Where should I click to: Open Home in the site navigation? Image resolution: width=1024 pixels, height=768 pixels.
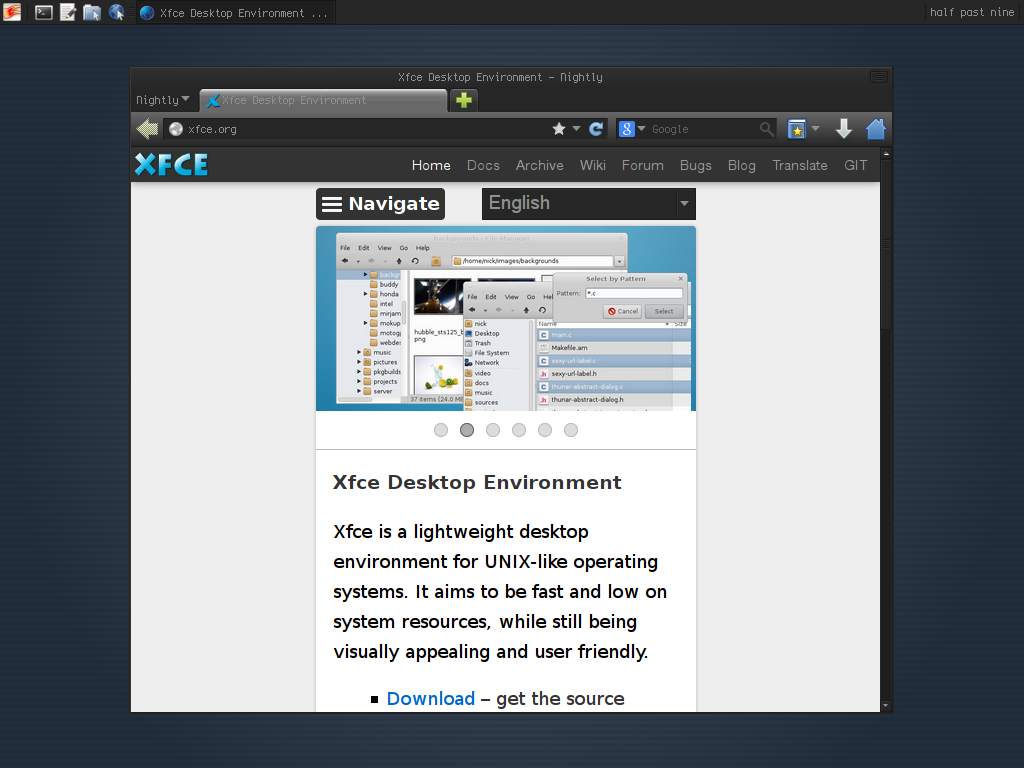point(431,166)
